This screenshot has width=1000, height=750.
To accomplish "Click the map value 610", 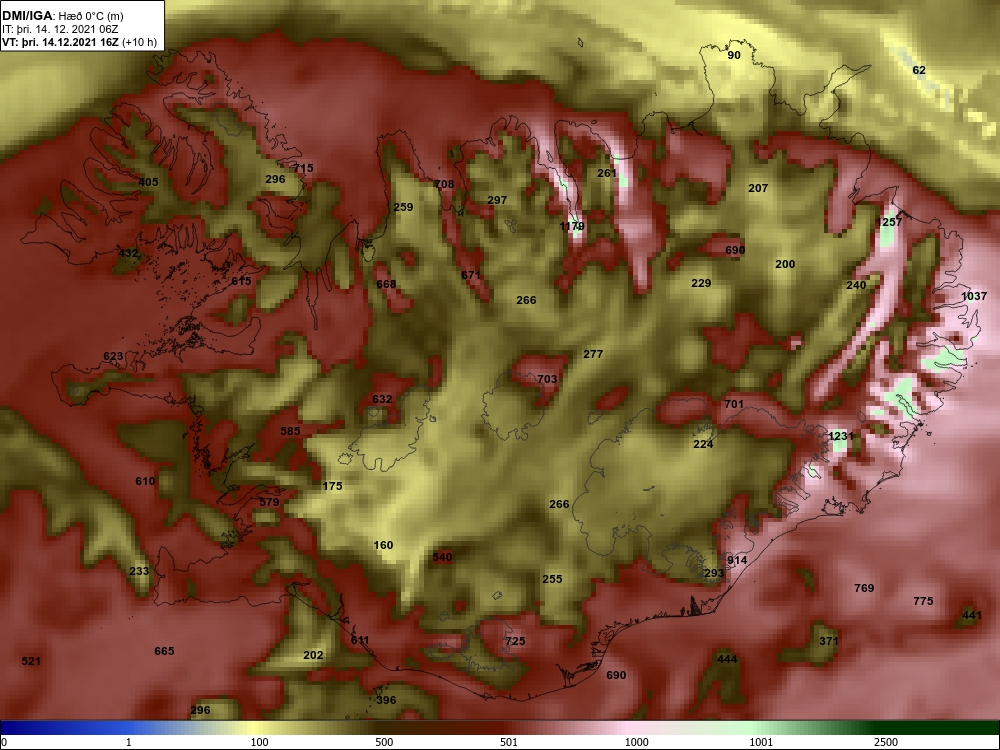I will coord(145,481).
